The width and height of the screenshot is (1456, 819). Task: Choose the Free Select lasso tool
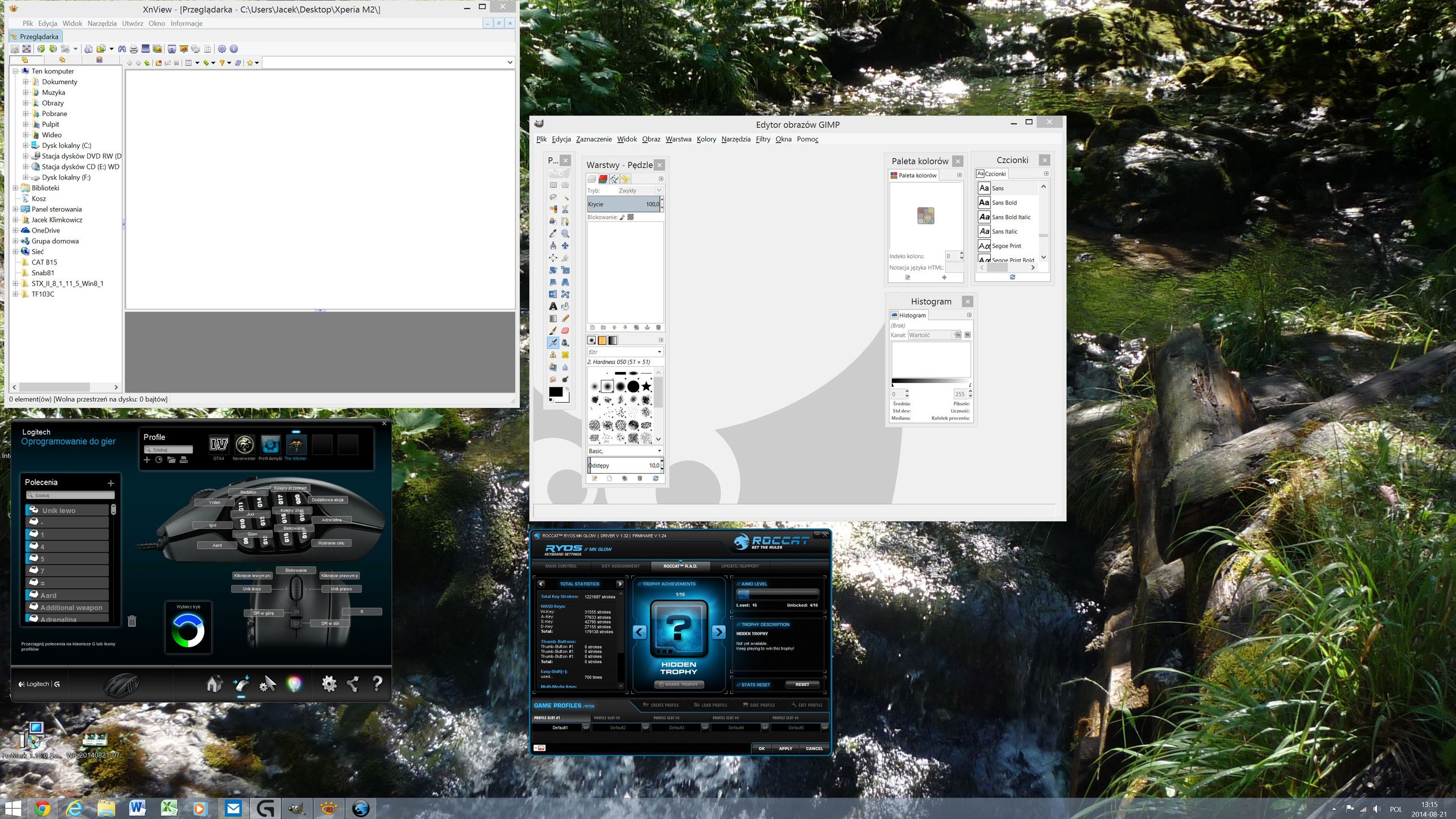[x=553, y=197]
